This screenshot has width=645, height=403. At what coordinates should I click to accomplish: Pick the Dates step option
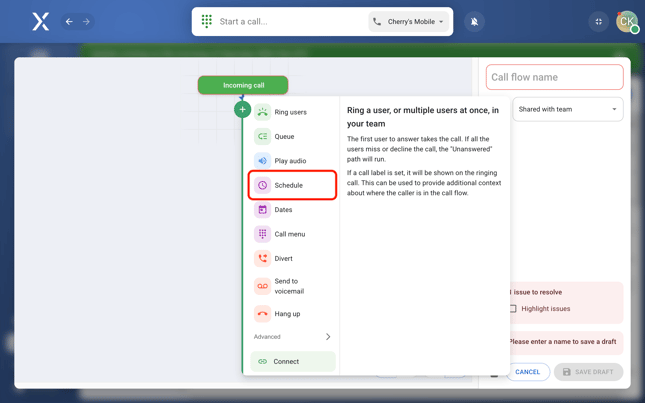[x=292, y=210]
